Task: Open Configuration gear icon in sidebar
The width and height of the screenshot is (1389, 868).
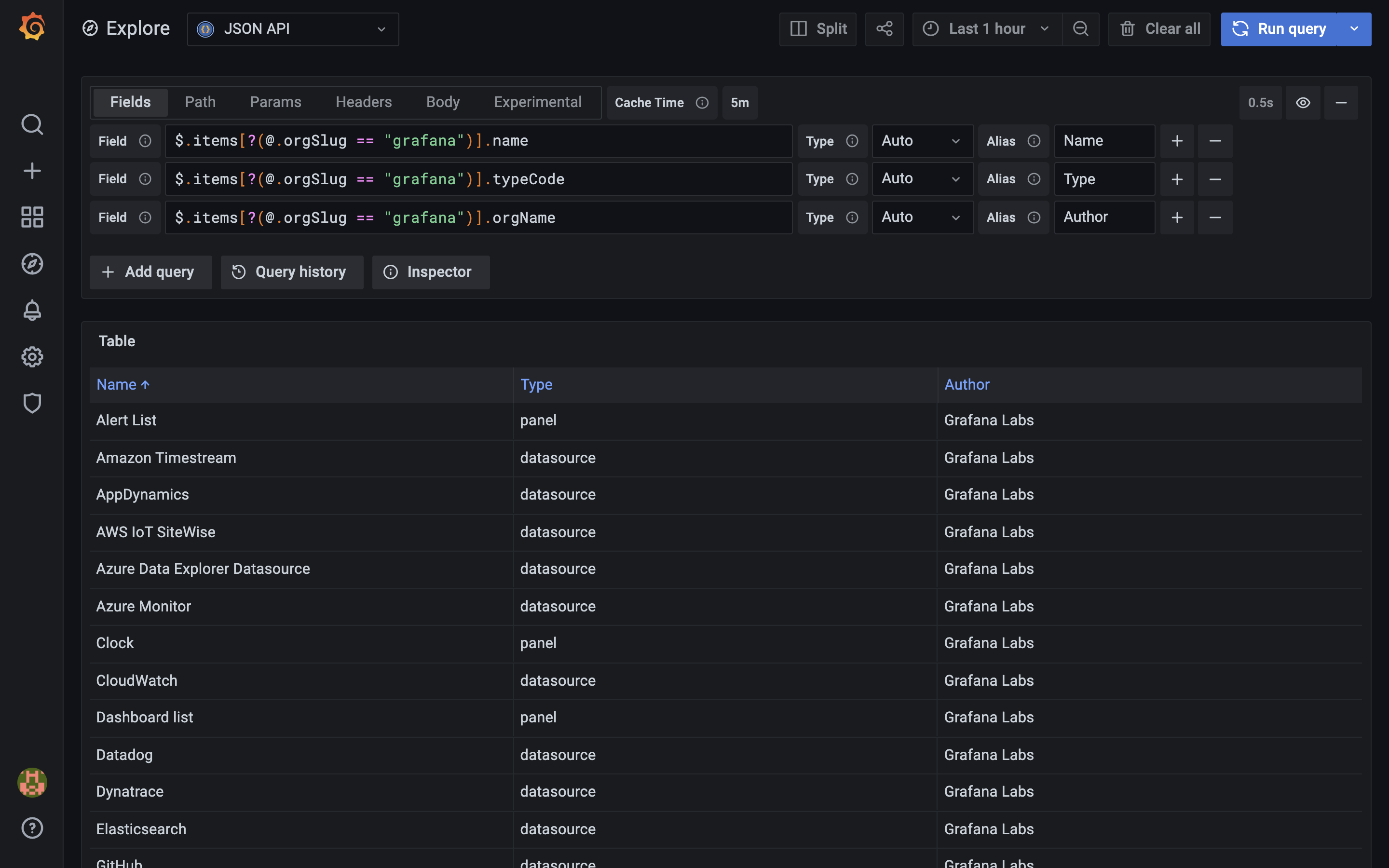Action: 32,357
